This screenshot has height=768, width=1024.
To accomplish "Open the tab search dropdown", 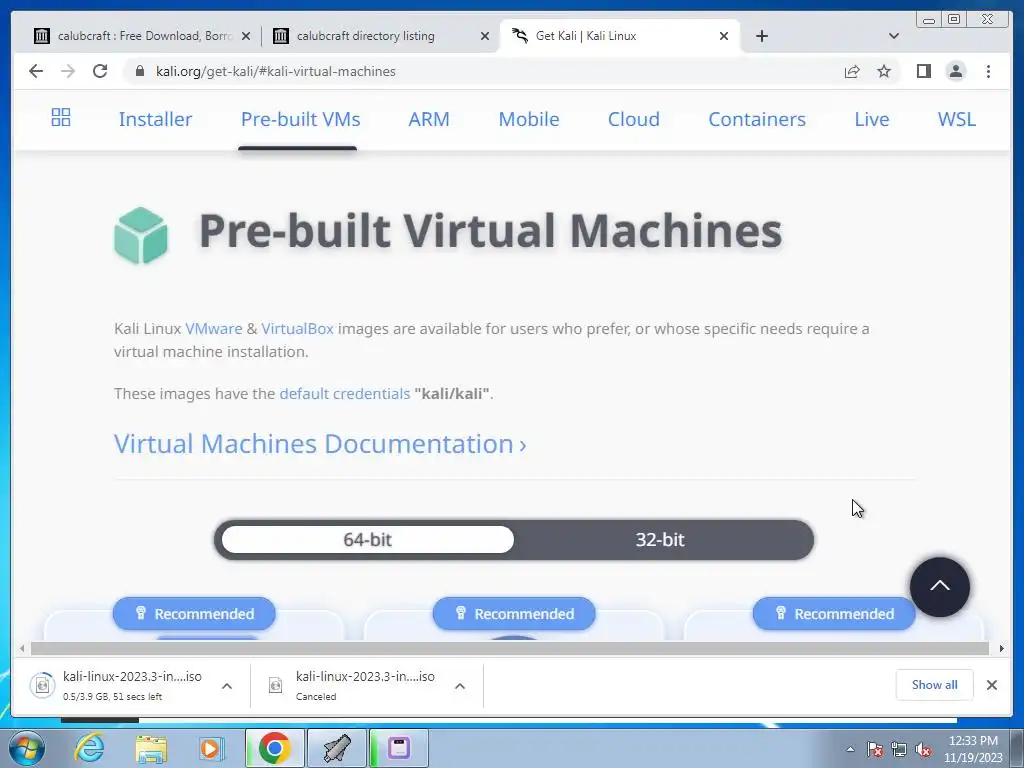I will click(x=894, y=36).
